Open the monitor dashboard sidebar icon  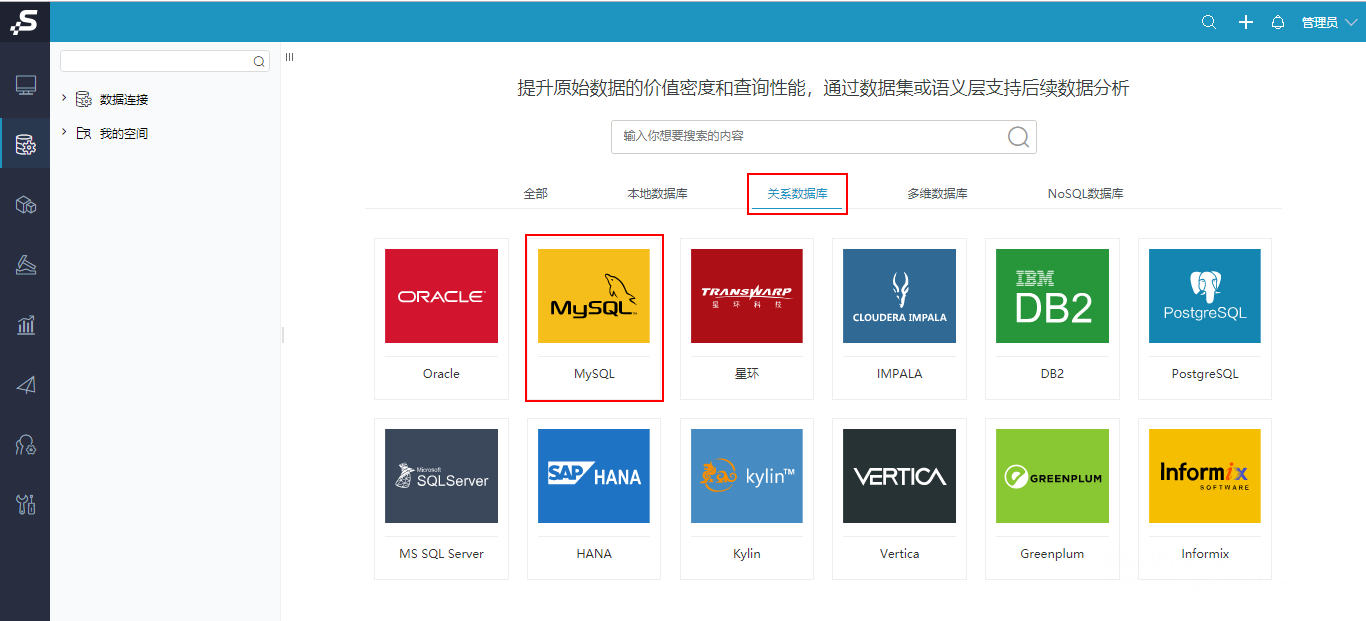point(26,85)
